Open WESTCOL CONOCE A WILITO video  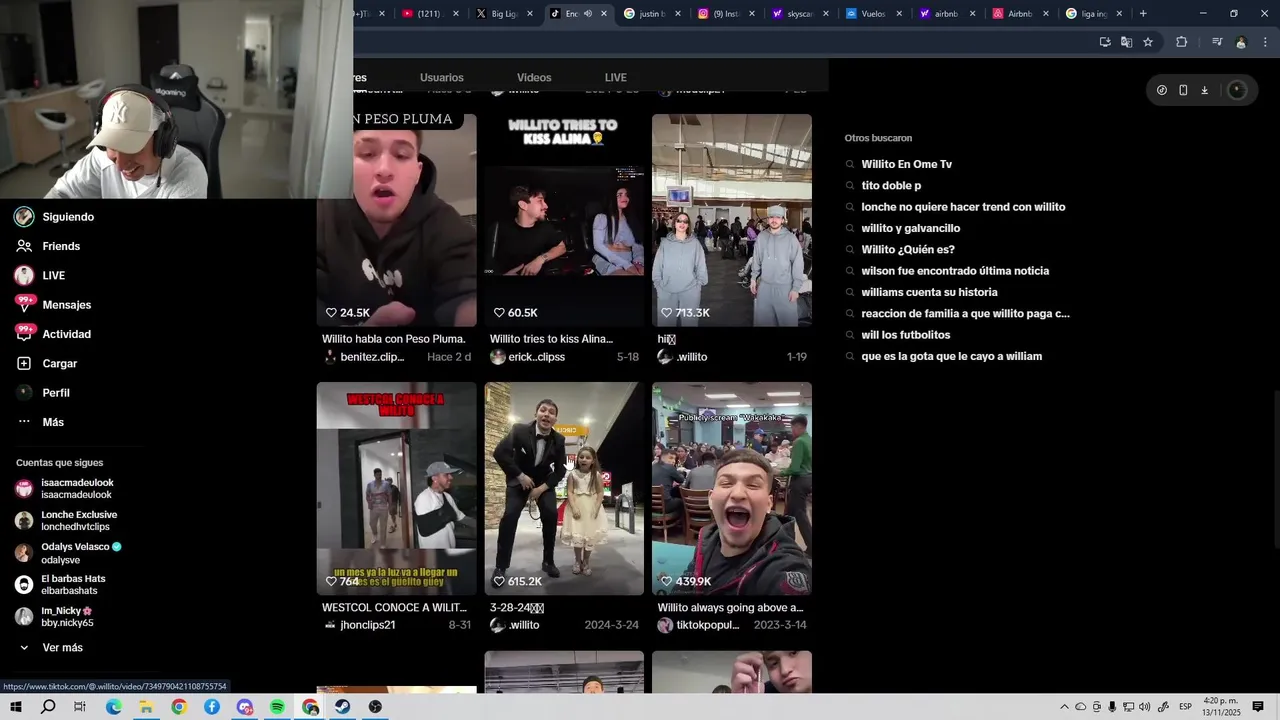(397, 489)
